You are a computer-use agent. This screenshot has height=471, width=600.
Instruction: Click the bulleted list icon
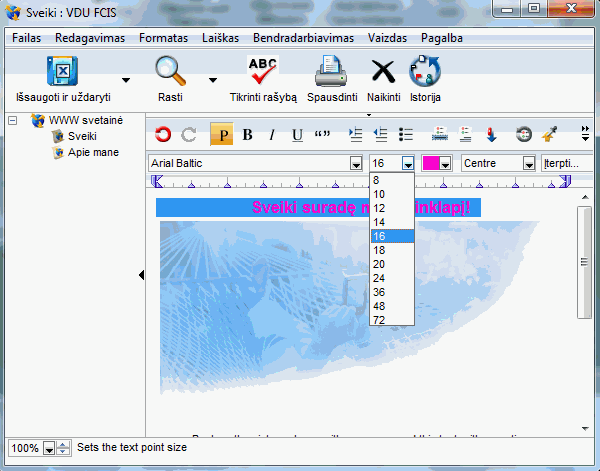[x=406, y=134]
